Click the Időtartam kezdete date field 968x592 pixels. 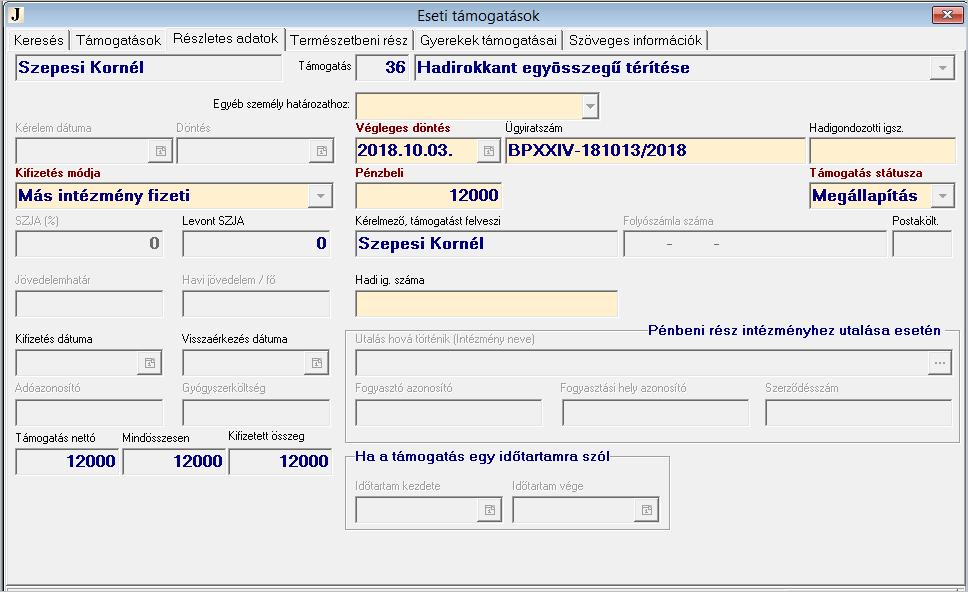pyautogui.click(x=417, y=510)
